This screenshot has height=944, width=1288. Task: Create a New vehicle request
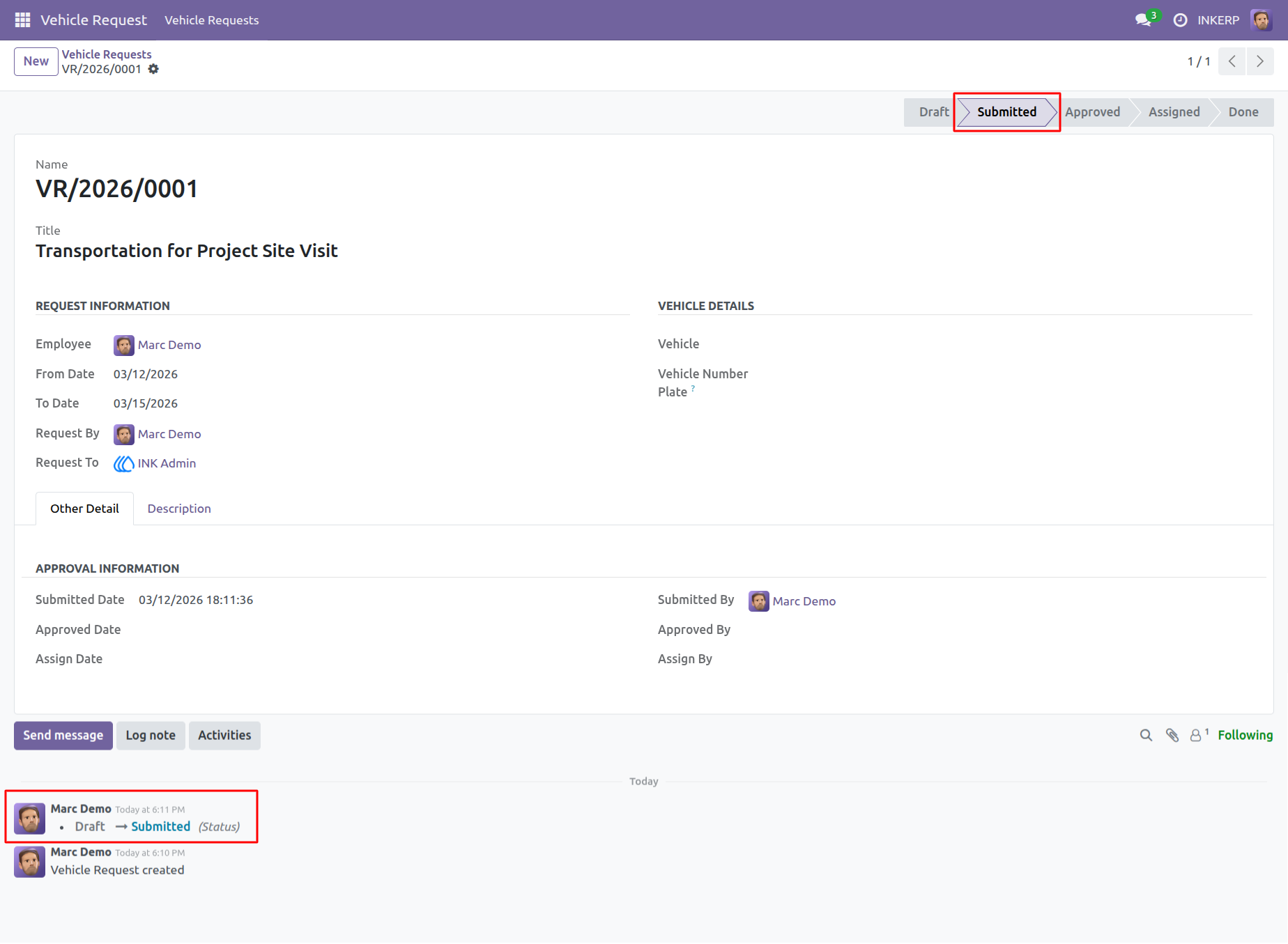36,61
